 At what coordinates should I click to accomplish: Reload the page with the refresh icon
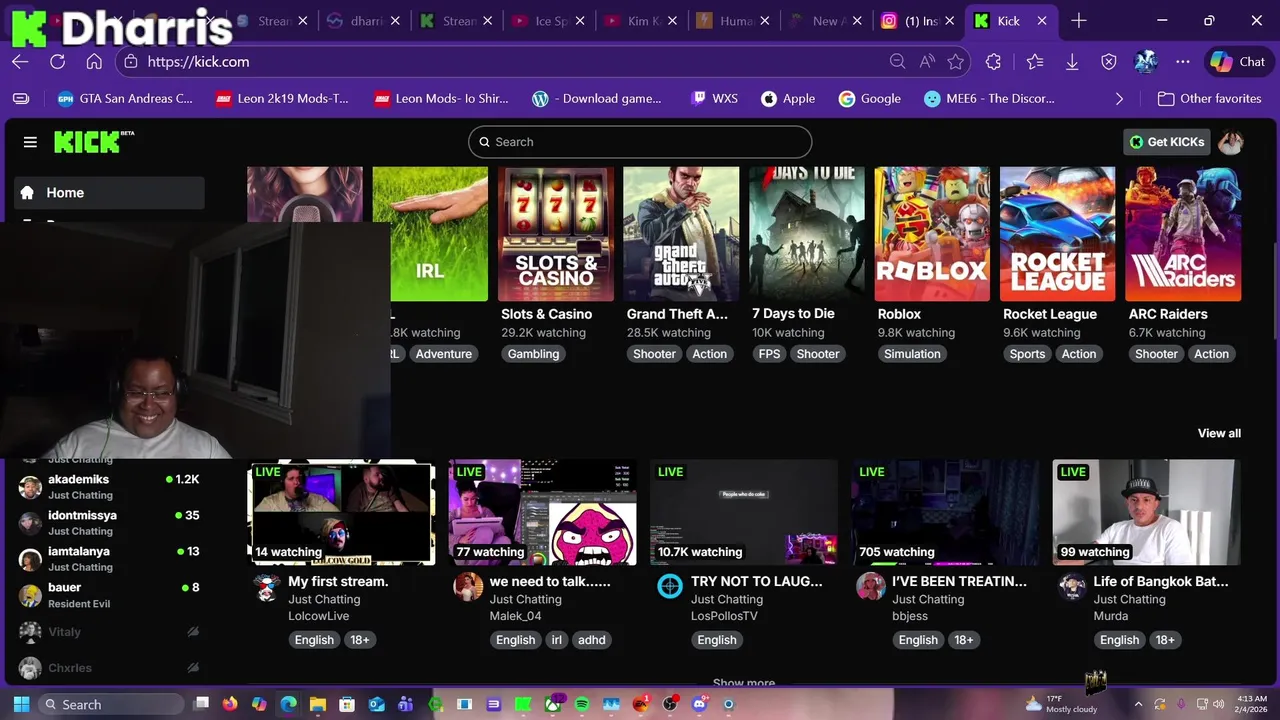pyautogui.click(x=57, y=61)
